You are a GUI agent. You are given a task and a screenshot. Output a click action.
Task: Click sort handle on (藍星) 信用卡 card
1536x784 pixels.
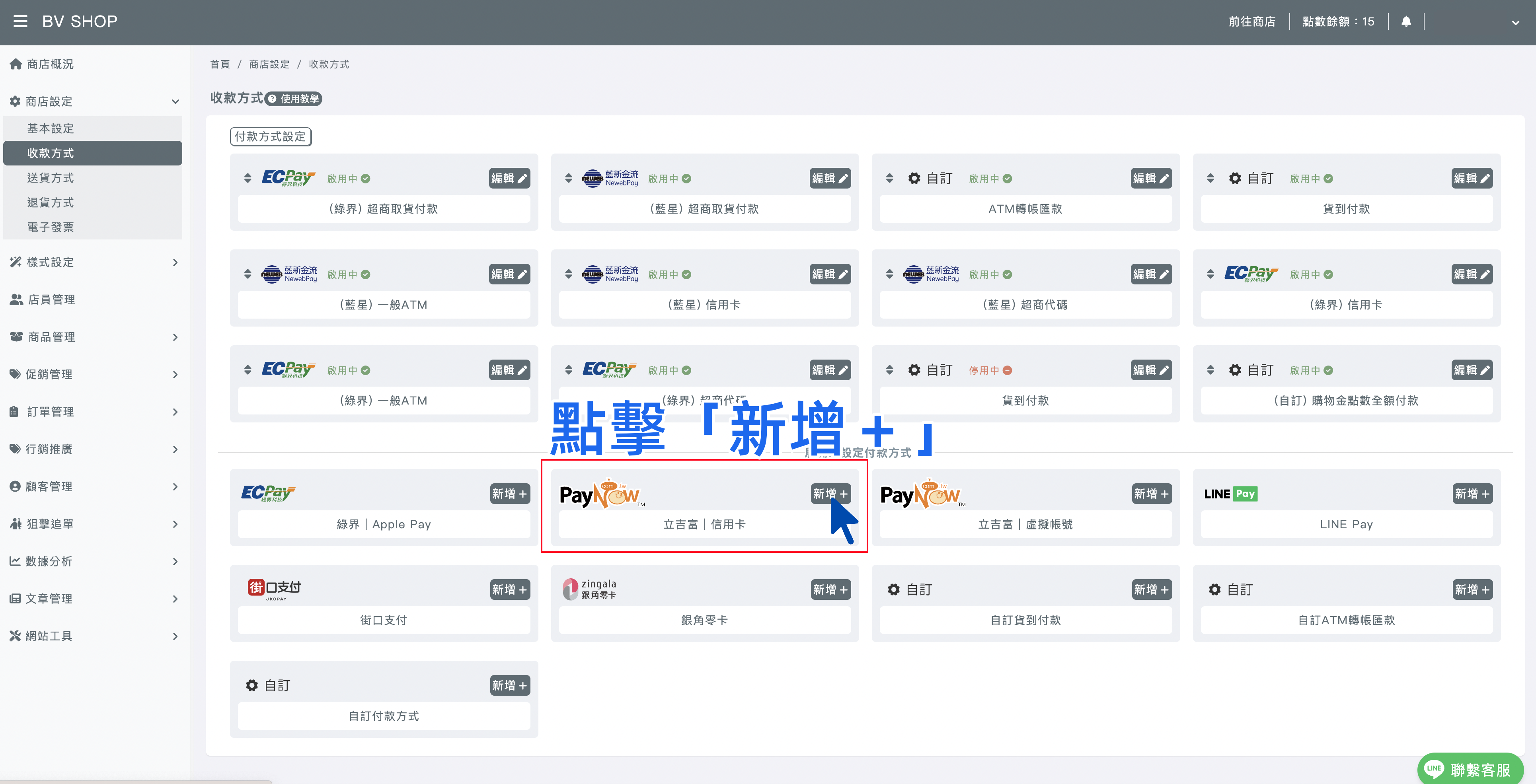568,274
